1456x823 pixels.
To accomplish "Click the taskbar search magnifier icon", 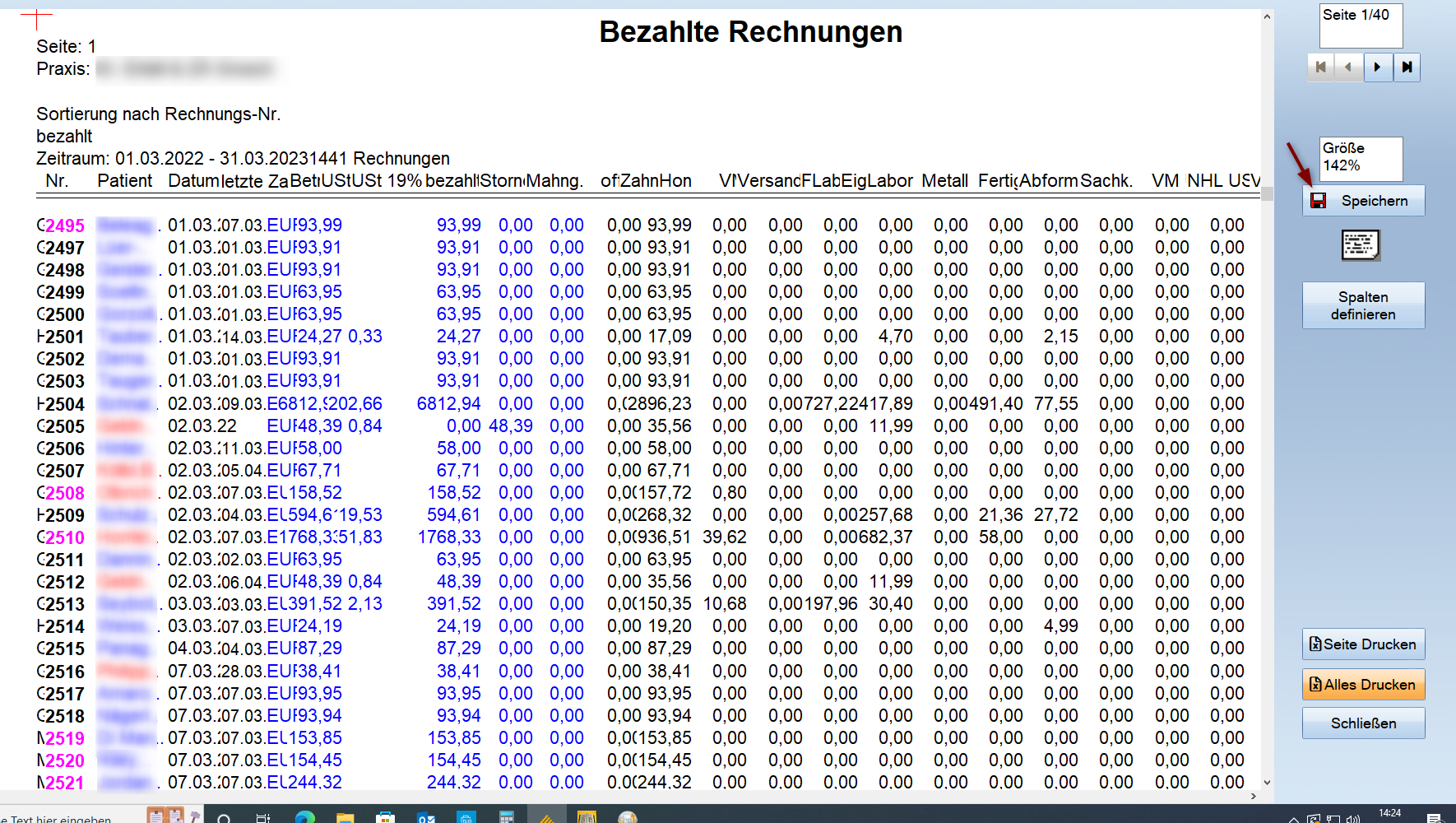I will 224,817.
